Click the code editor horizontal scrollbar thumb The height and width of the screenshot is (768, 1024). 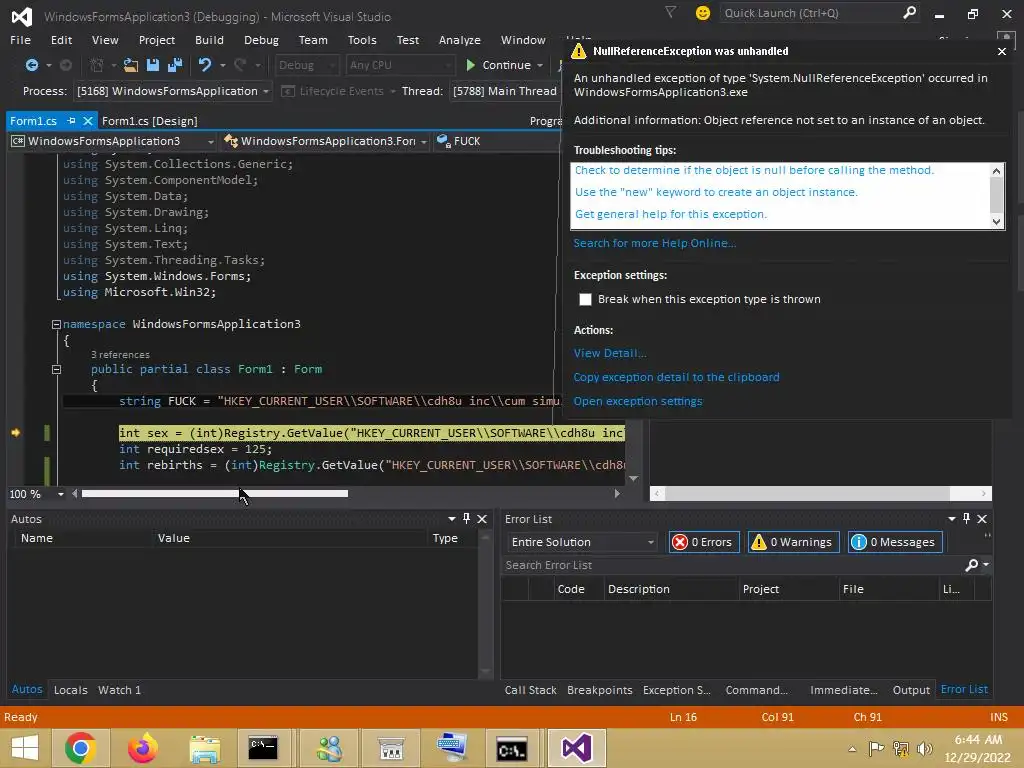(x=214, y=494)
